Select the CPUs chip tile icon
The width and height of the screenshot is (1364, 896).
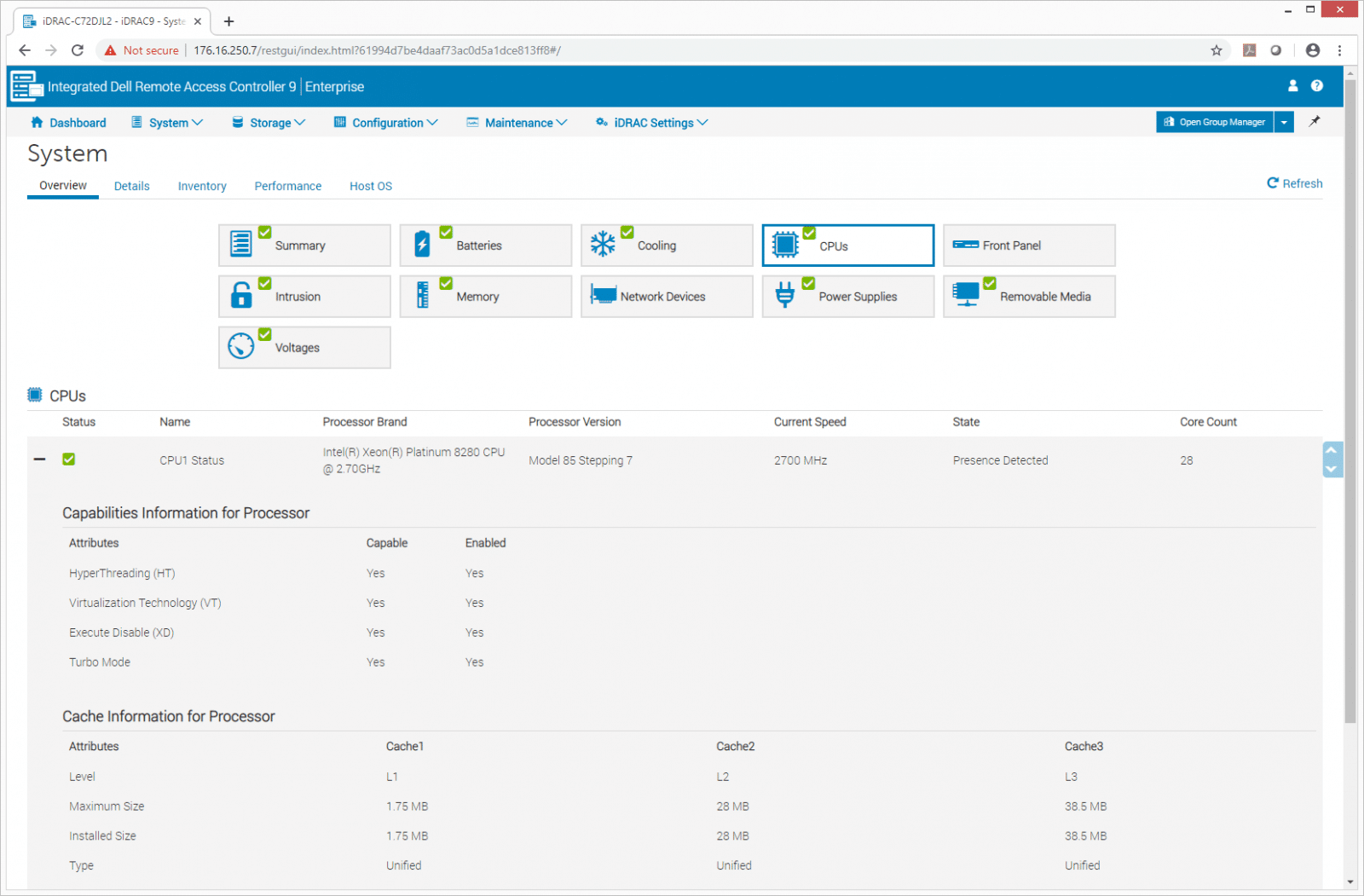tap(785, 246)
